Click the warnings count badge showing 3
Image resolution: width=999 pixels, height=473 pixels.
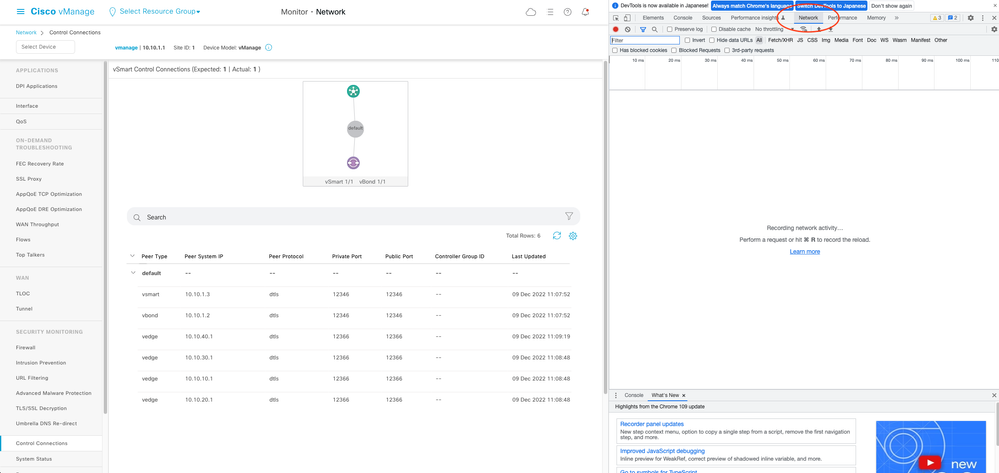937,18
